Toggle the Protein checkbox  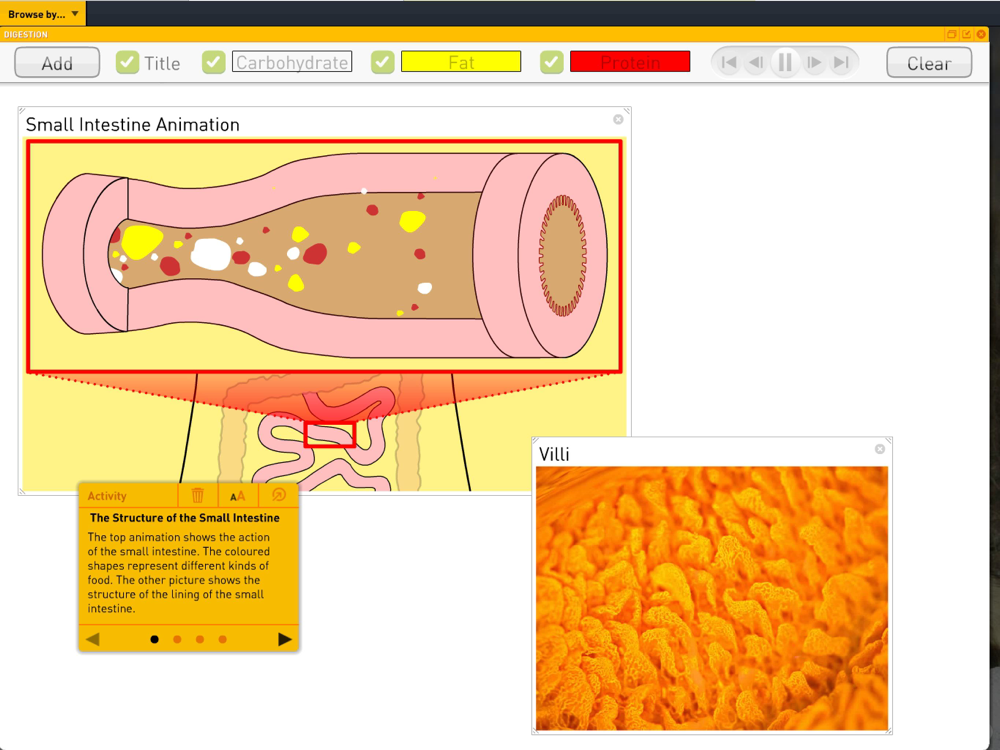(x=552, y=62)
